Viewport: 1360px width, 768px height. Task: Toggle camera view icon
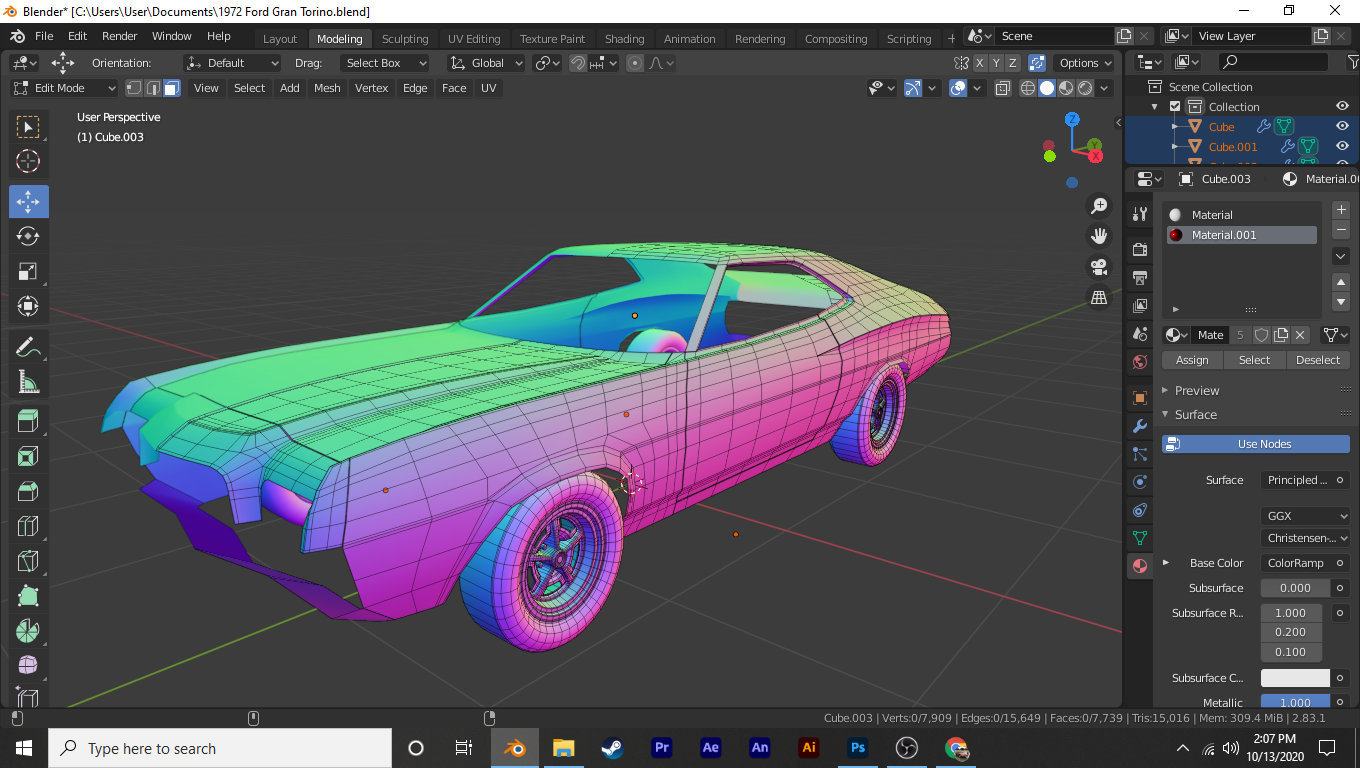(1099, 267)
